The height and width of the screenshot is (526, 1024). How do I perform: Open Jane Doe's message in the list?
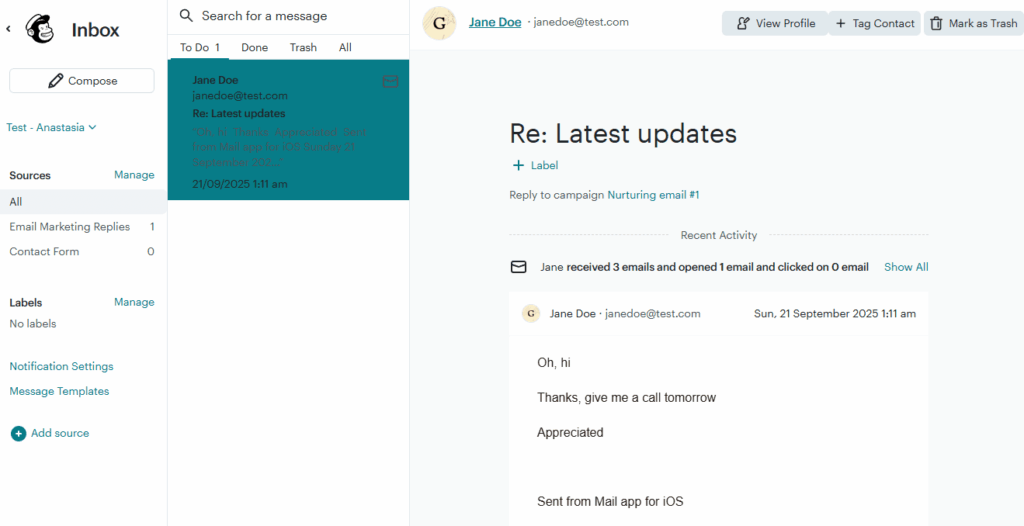pos(288,129)
